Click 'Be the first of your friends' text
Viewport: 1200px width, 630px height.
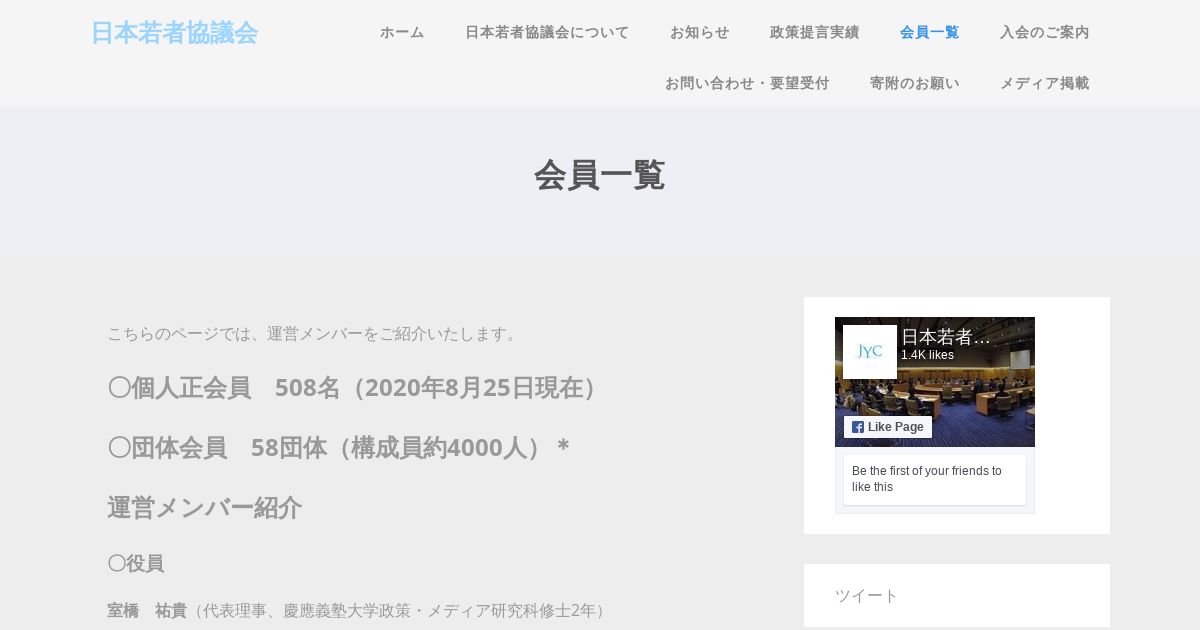927,479
